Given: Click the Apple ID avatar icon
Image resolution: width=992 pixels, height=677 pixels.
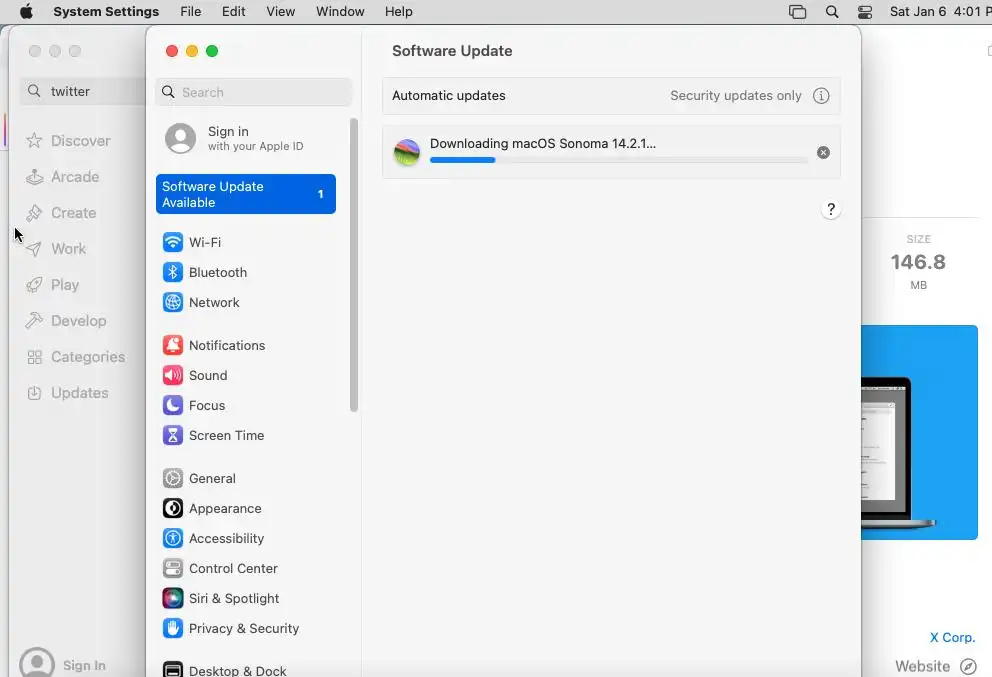Looking at the screenshot, I should point(180,138).
